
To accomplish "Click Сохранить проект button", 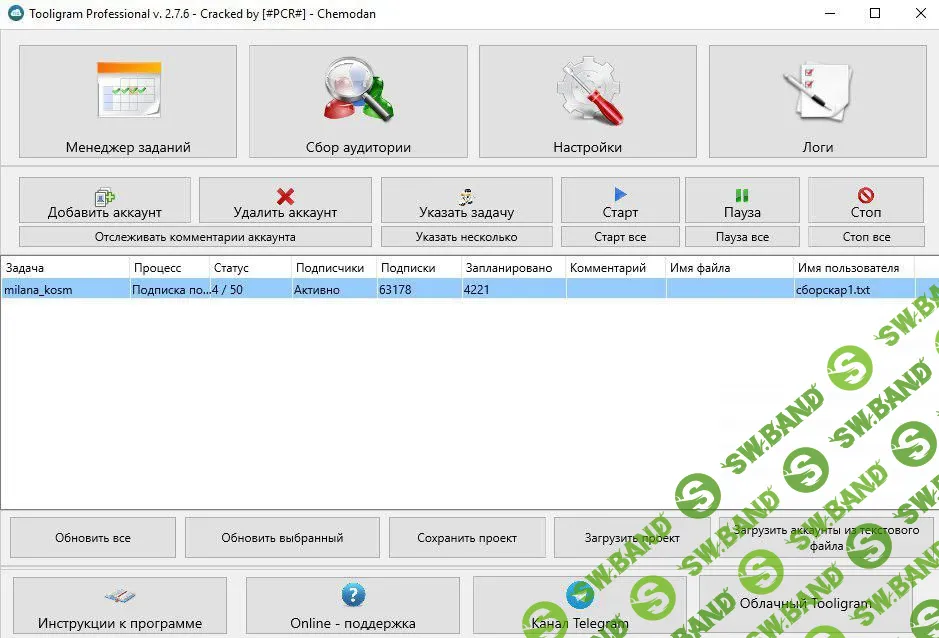I will (x=467, y=538).
